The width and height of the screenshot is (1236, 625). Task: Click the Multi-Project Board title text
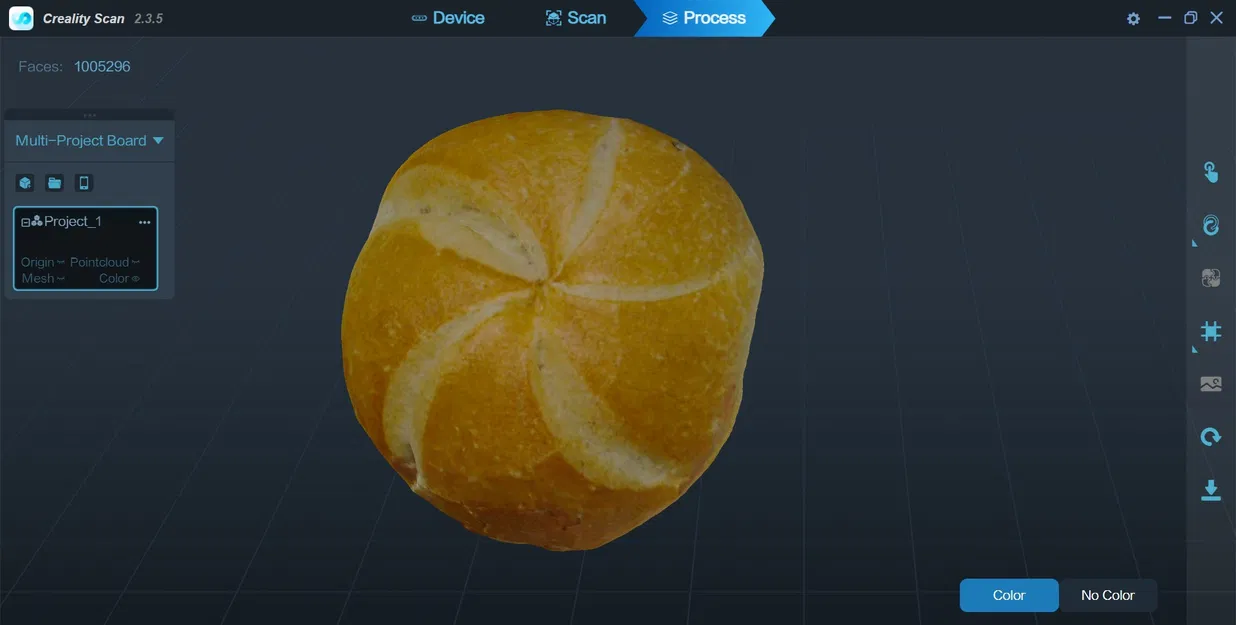click(81, 141)
